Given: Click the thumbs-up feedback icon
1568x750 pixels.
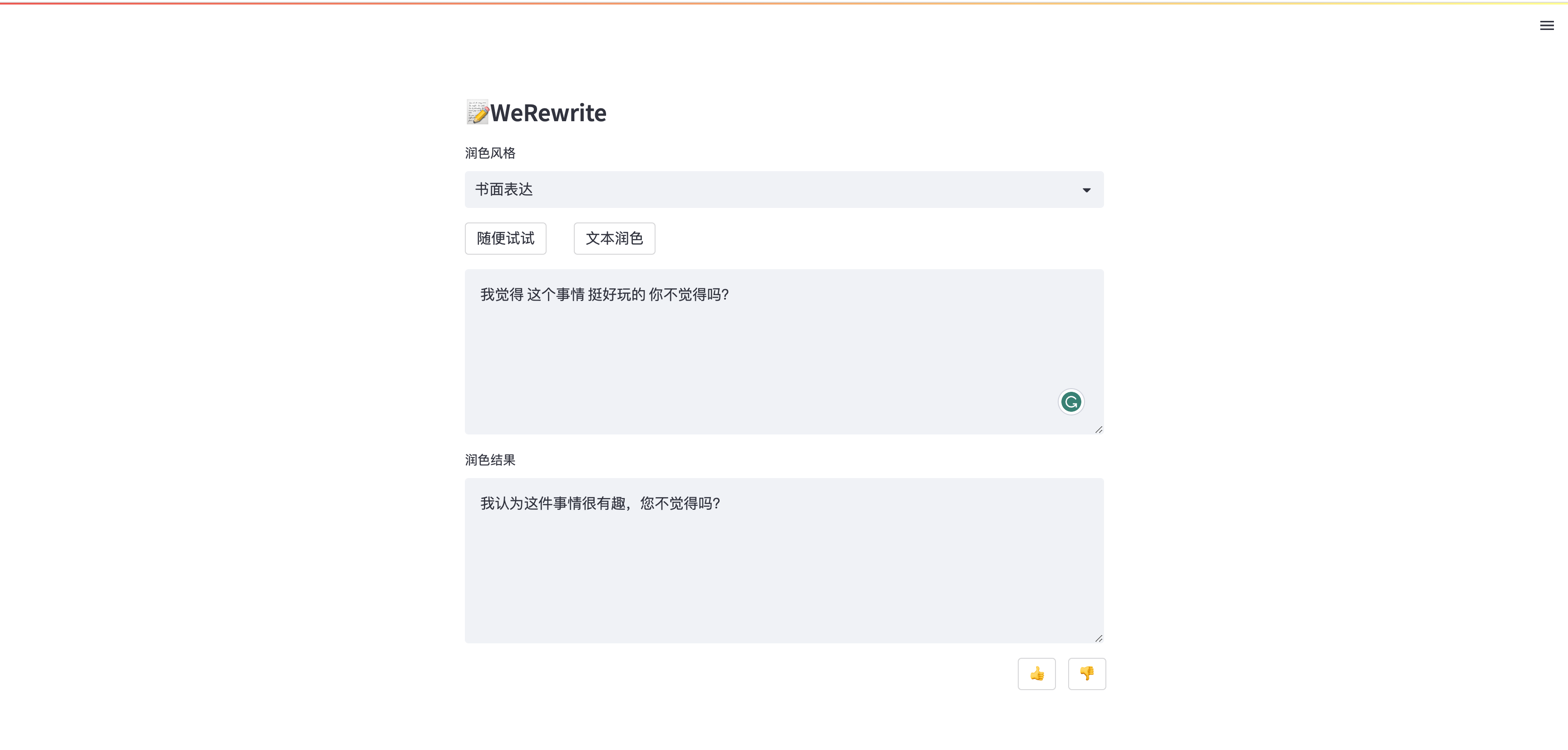Looking at the screenshot, I should tap(1037, 674).
